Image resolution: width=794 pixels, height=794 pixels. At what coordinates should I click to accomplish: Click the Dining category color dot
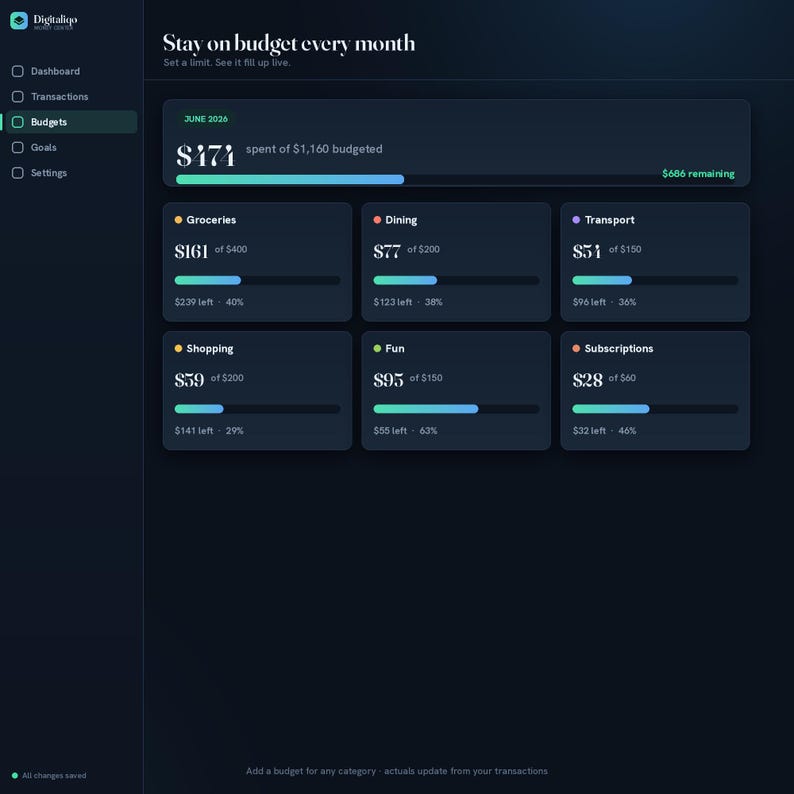point(377,220)
